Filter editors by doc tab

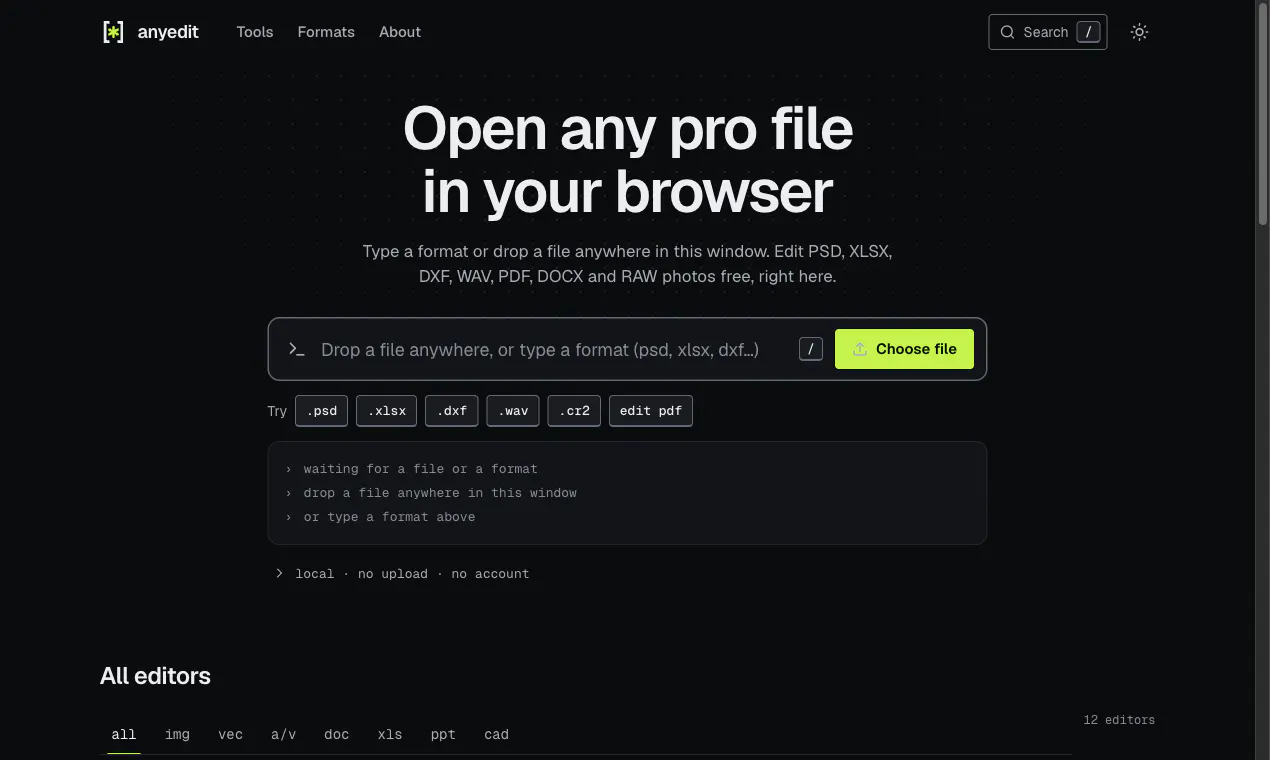pyautogui.click(x=337, y=735)
